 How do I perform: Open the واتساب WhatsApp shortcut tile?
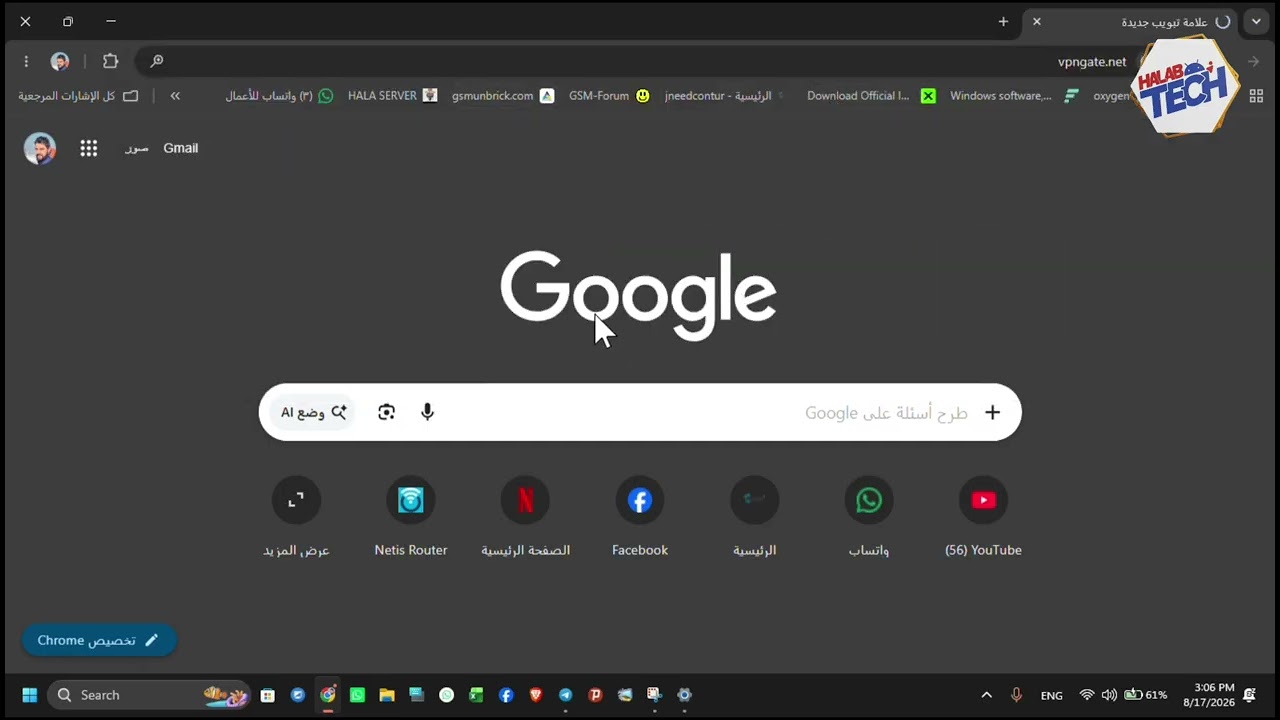[x=869, y=517]
